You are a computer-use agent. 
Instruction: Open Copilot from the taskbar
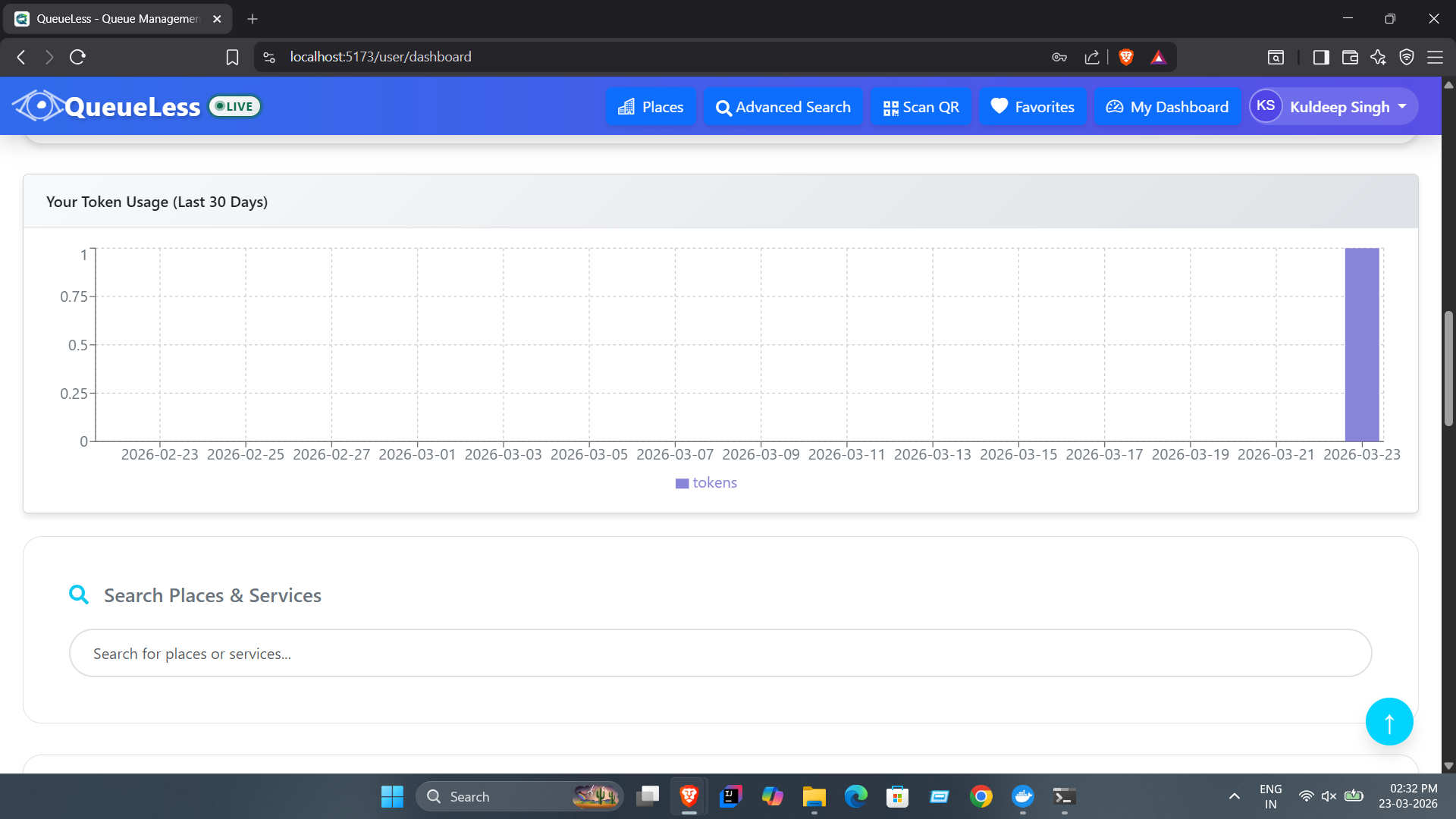click(x=772, y=796)
